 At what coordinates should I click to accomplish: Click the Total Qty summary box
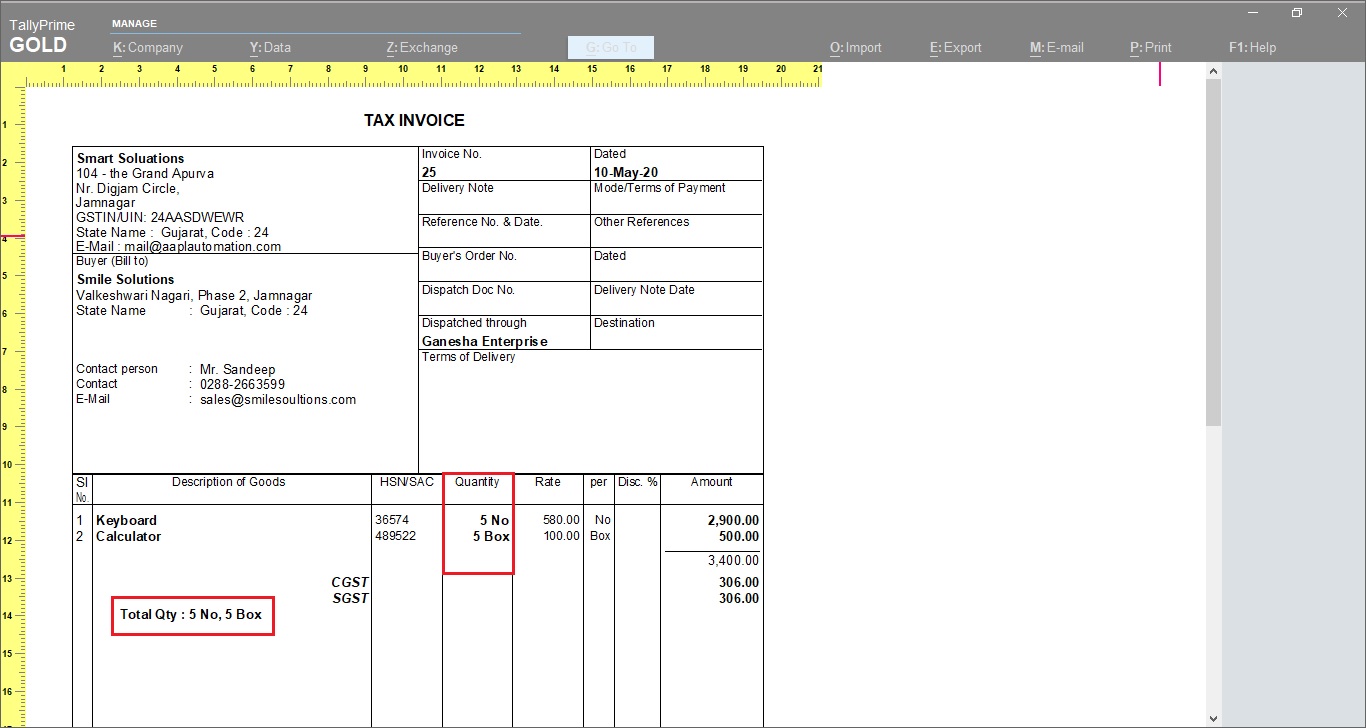coord(192,615)
